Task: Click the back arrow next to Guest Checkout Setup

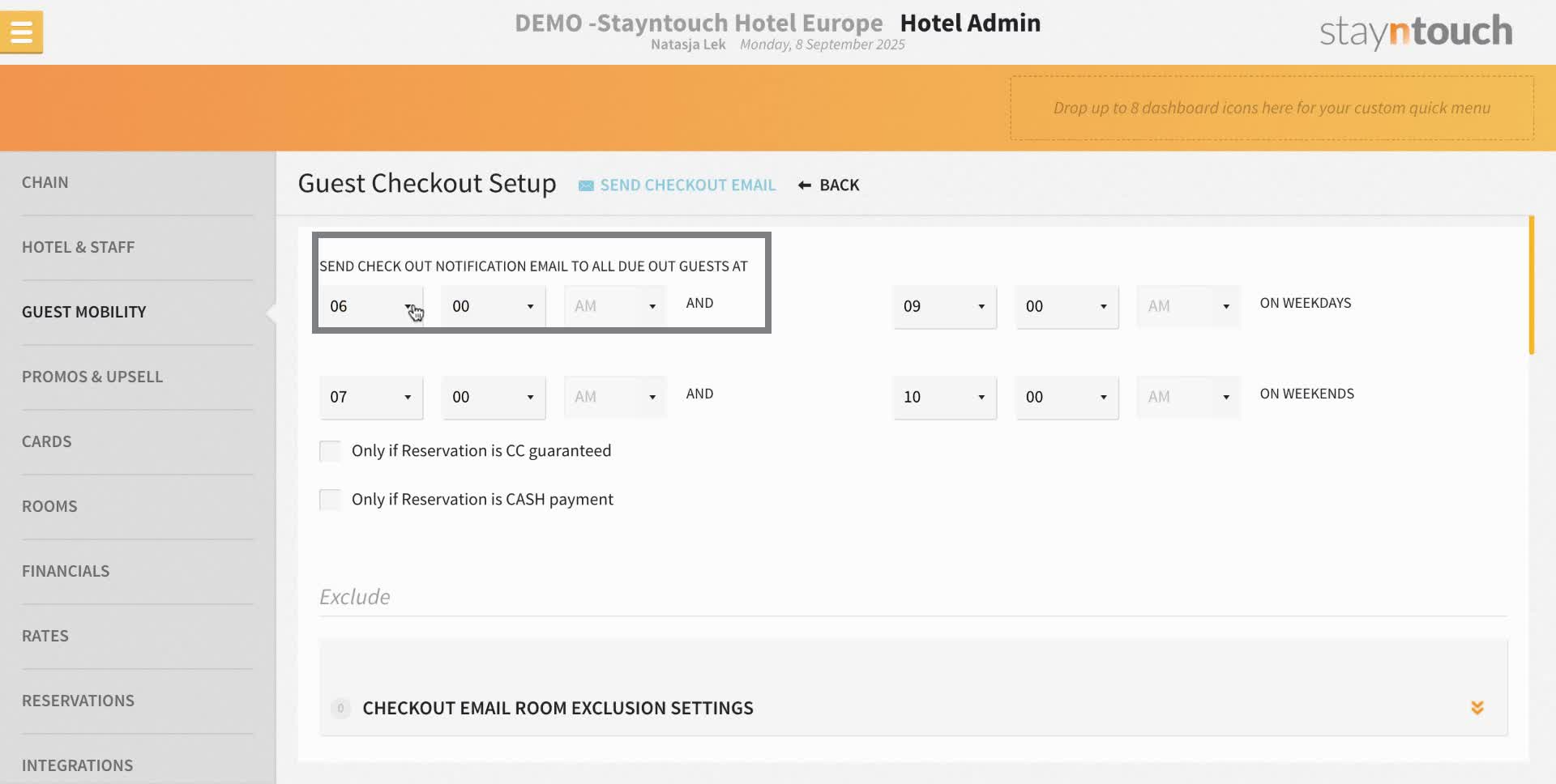Action: pyautogui.click(x=803, y=185)
